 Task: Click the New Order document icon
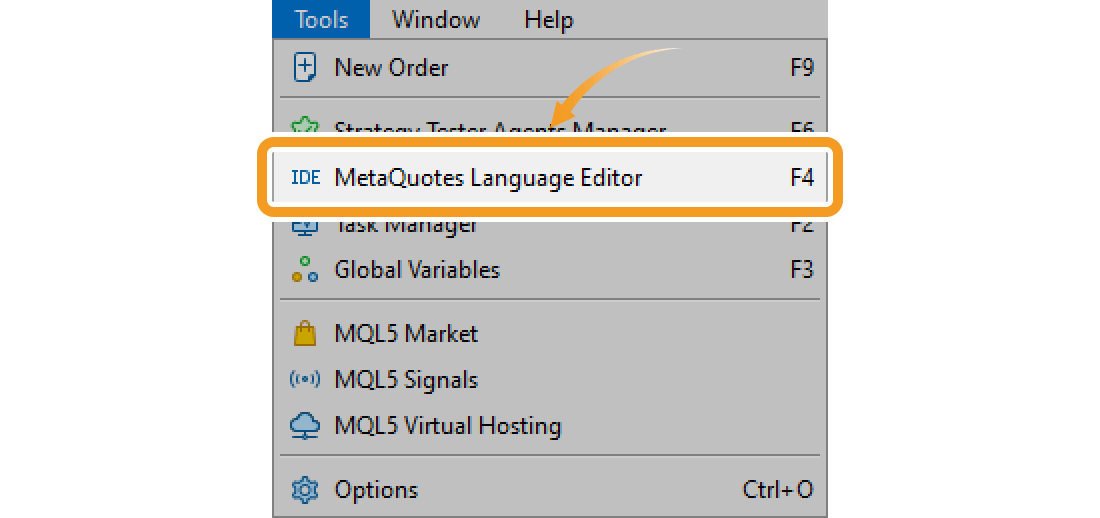304,68
